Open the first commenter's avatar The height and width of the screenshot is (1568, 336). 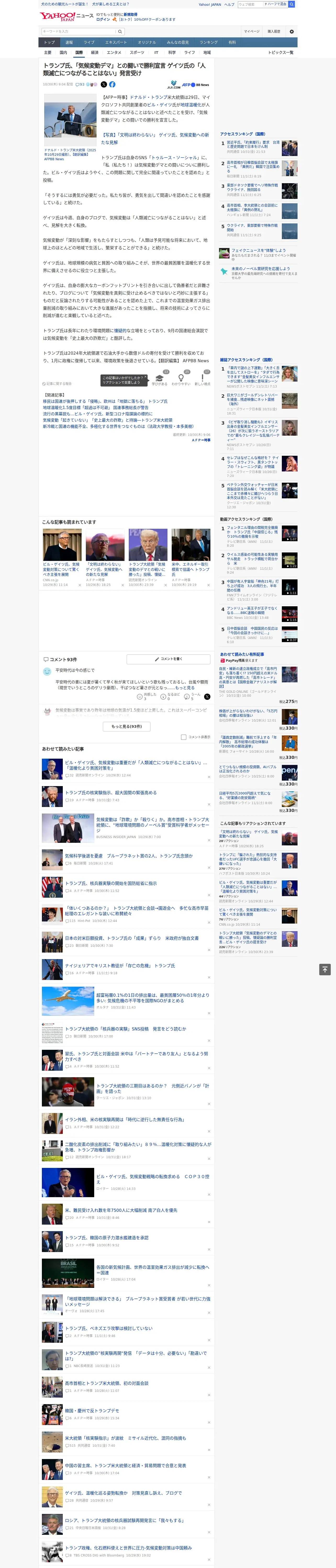(x=47, y=671)
